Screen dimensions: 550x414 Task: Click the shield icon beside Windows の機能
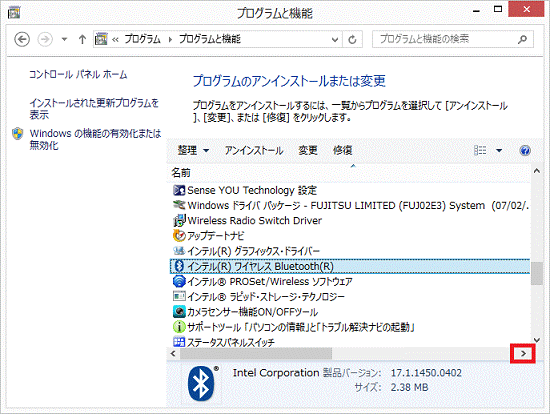pyautogui.click(x=17, y=134)
